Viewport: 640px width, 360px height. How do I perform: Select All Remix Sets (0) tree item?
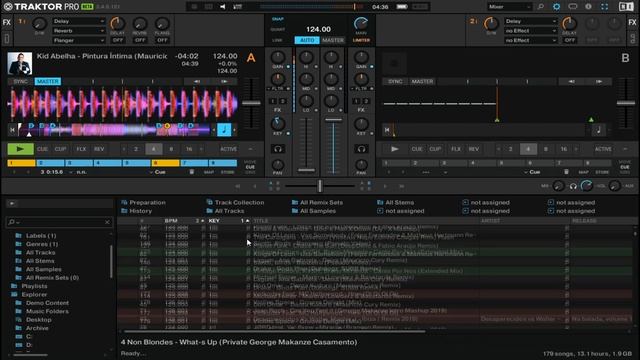tap(52, 278)
